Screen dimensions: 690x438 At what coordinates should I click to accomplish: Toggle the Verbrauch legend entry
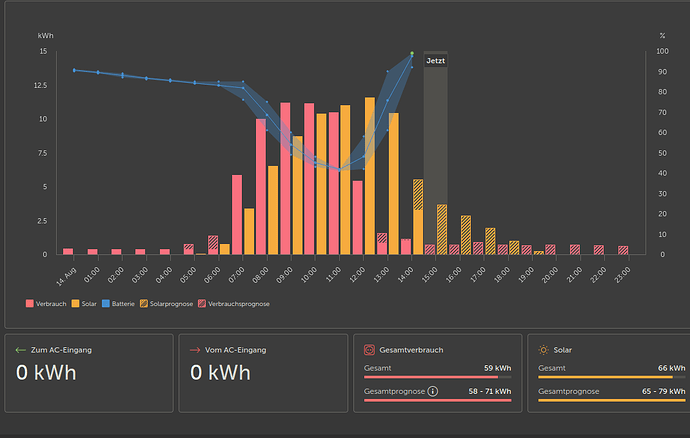(44, 303)
